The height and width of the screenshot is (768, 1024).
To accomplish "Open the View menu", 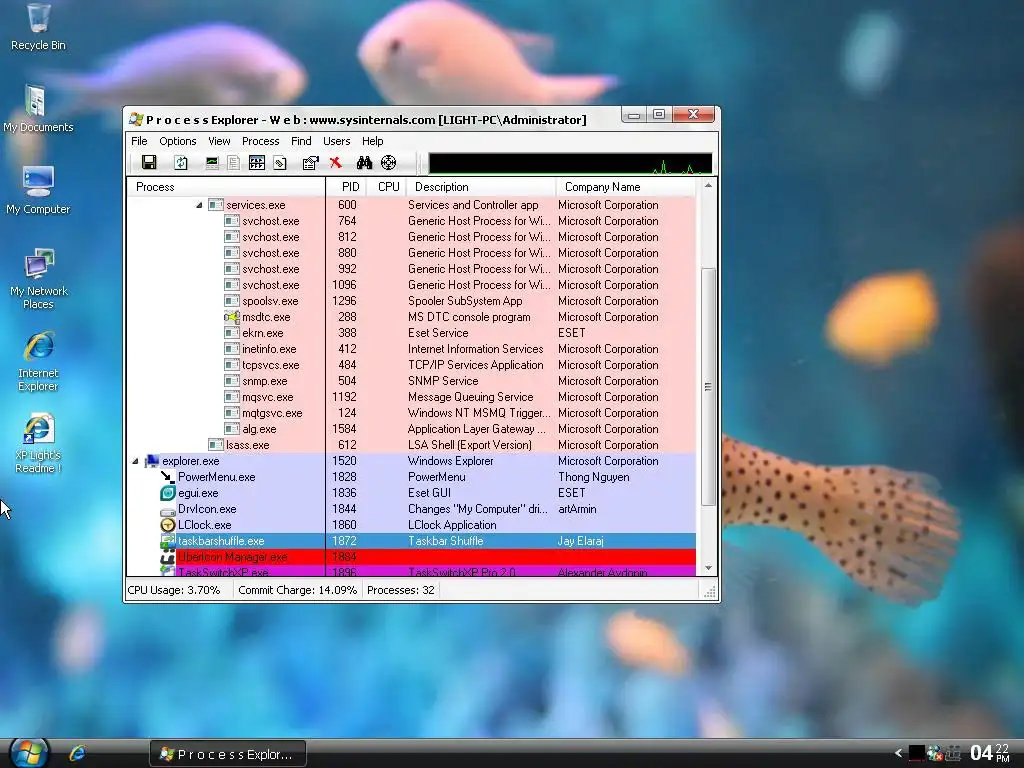I will coord(219,141).
